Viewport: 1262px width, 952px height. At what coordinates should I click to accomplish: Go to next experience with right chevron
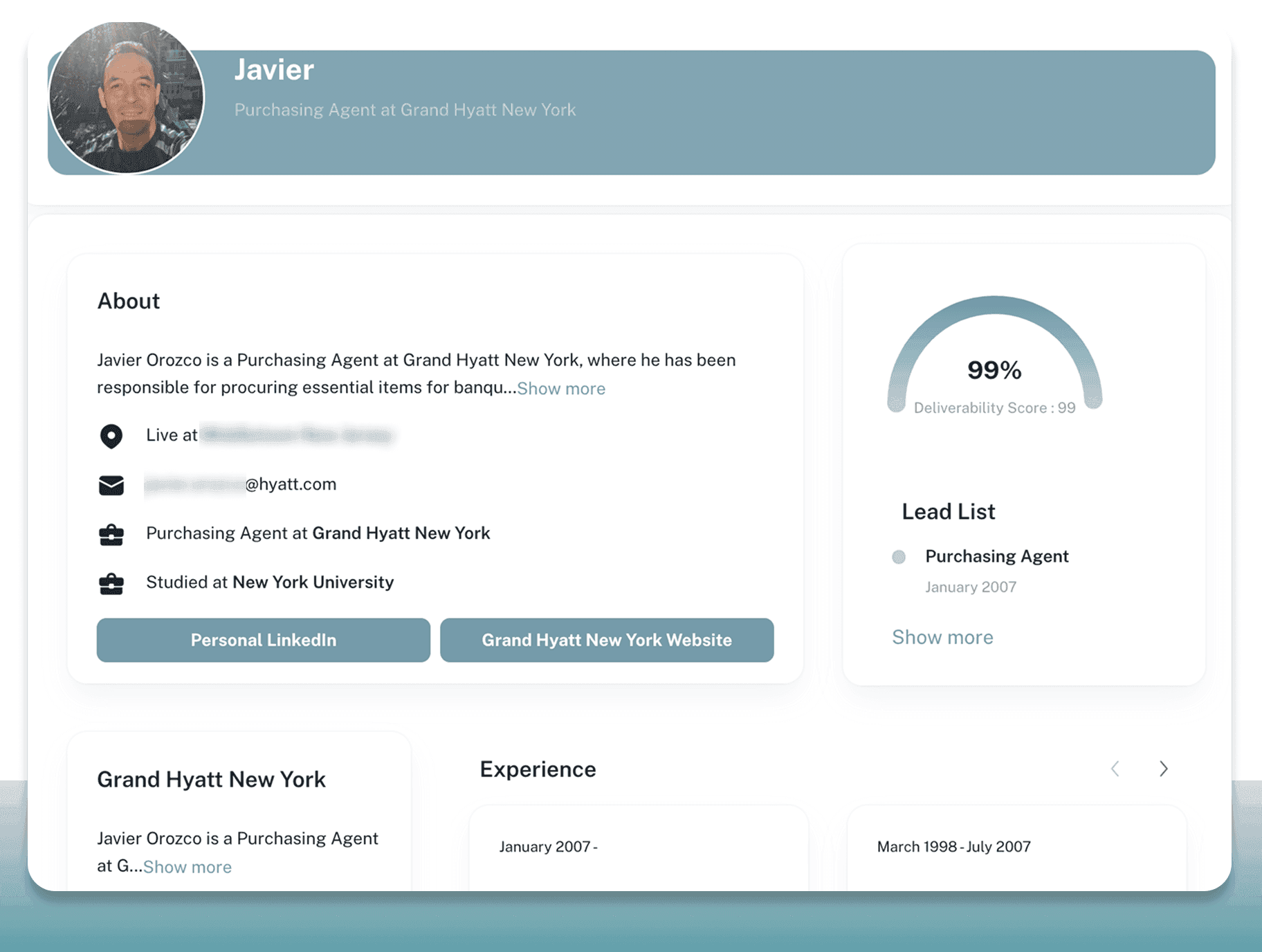(1164, 769)
